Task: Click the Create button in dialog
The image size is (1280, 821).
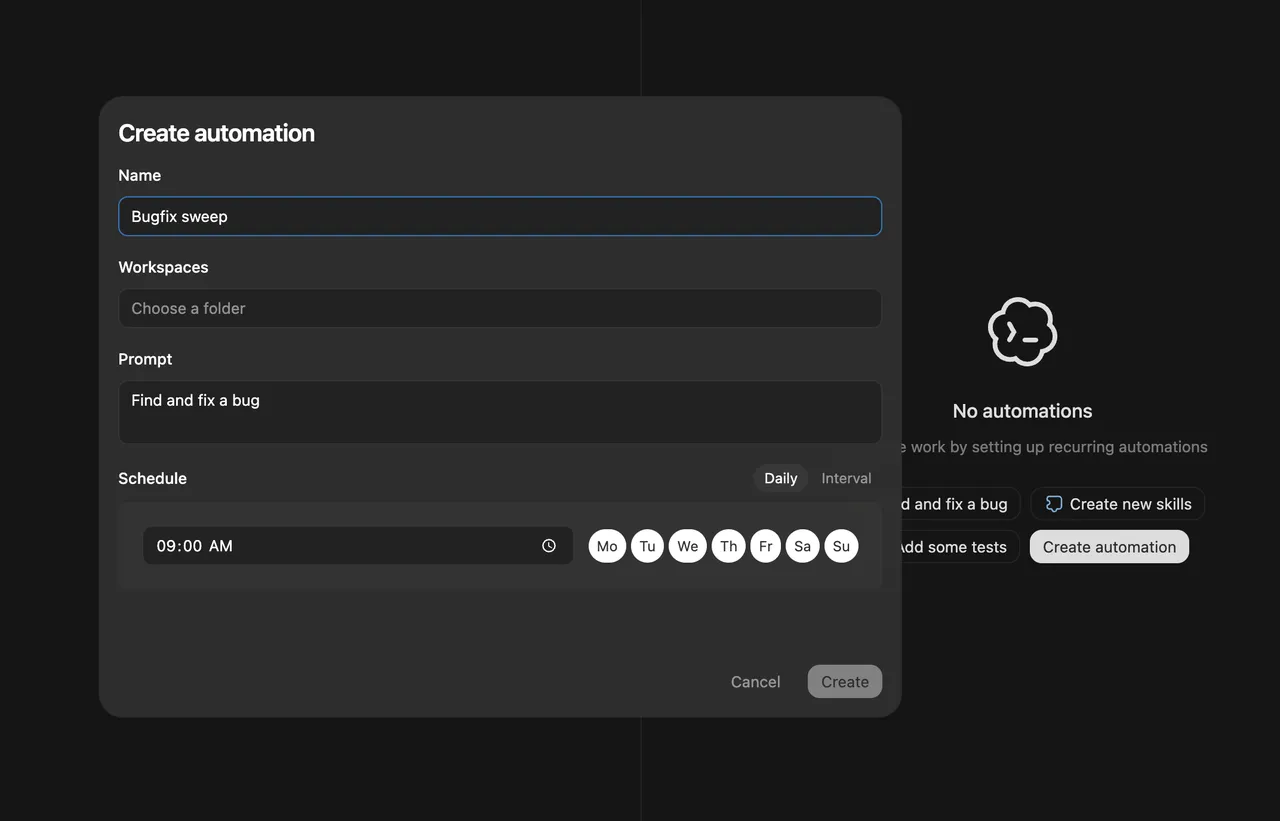Action: click(844, 682)
